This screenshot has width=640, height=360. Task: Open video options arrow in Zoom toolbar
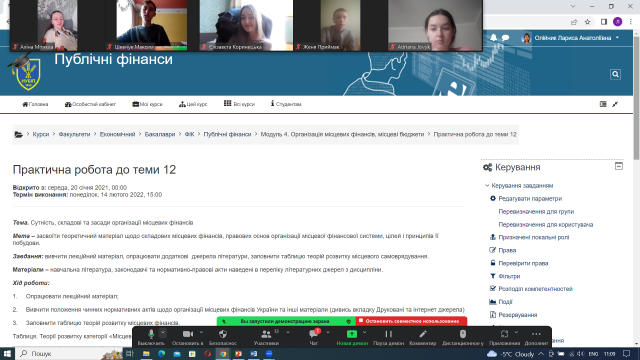[x=201, y=333]
